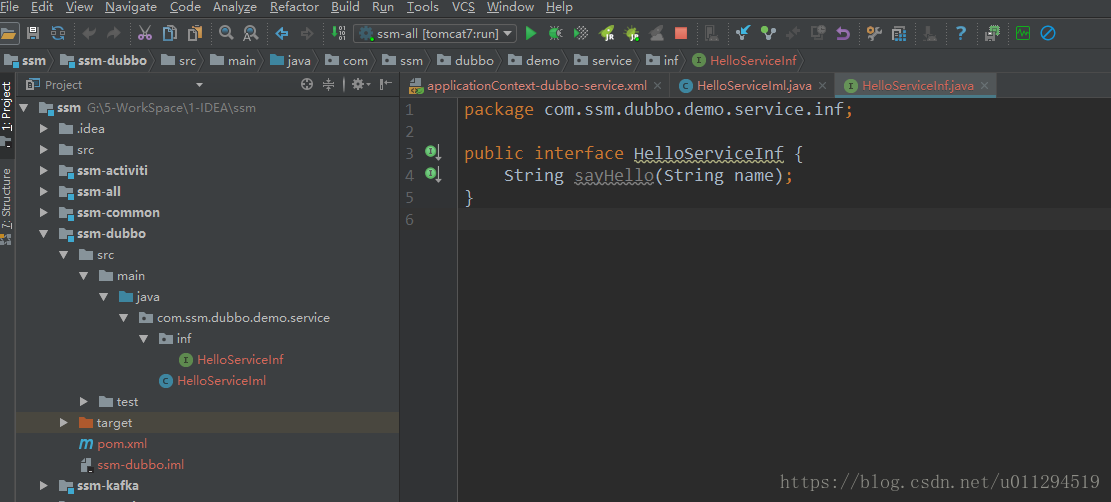Click the Replace magnifier icon
The width and height of the screenshot is (1111, 502).
pyautogui.click(x=250, y=33)
